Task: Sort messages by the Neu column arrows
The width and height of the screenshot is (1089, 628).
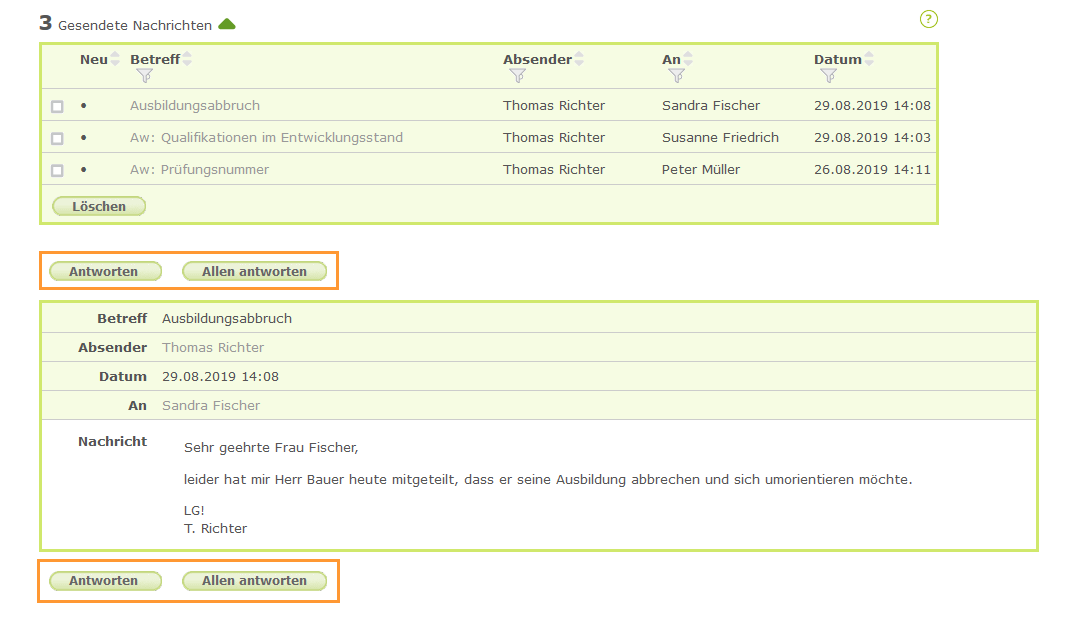Action: tap(114, 59)
